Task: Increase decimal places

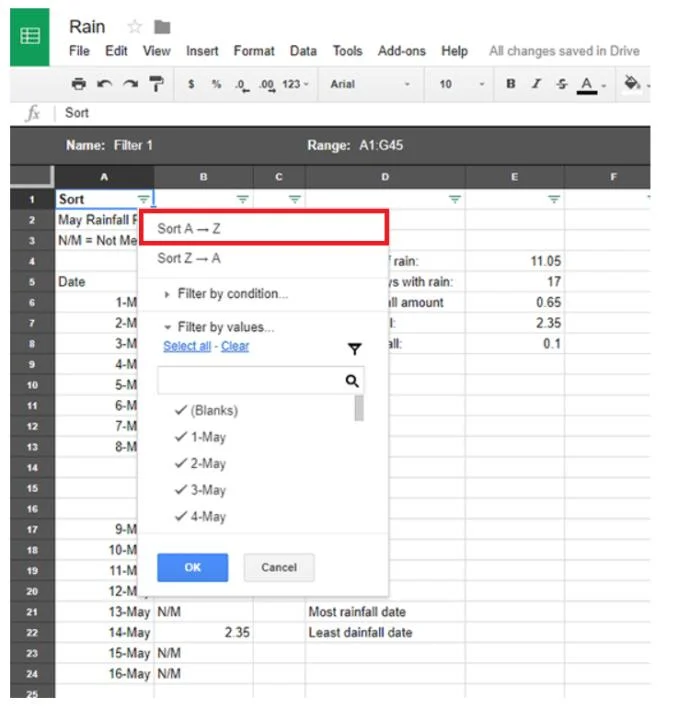Action: coord(267,85)
